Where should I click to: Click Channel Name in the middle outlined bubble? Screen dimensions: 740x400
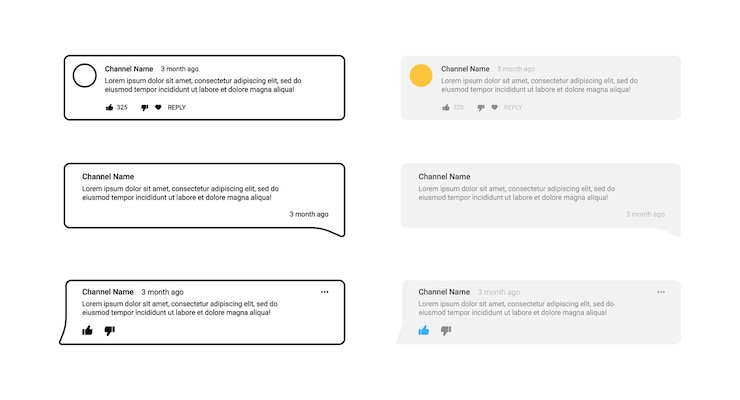click(108, 176)
